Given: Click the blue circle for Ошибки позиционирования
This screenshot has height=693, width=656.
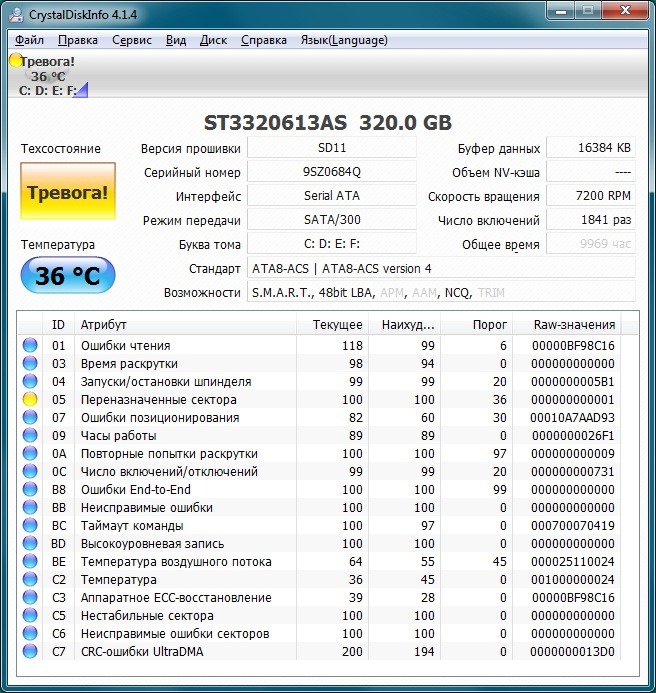Looking at the screenshot, I should click(30, 417).
